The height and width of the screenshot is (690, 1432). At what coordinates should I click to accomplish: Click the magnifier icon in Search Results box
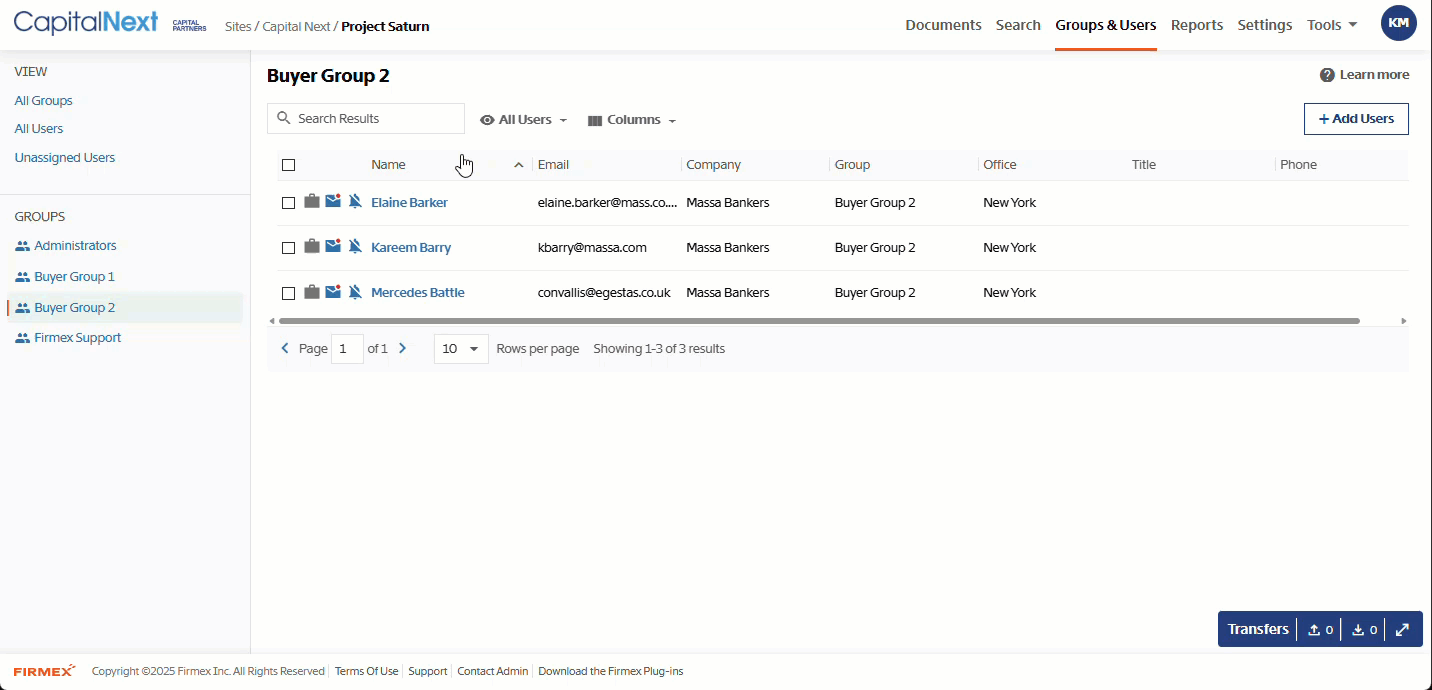pos(284,118)
